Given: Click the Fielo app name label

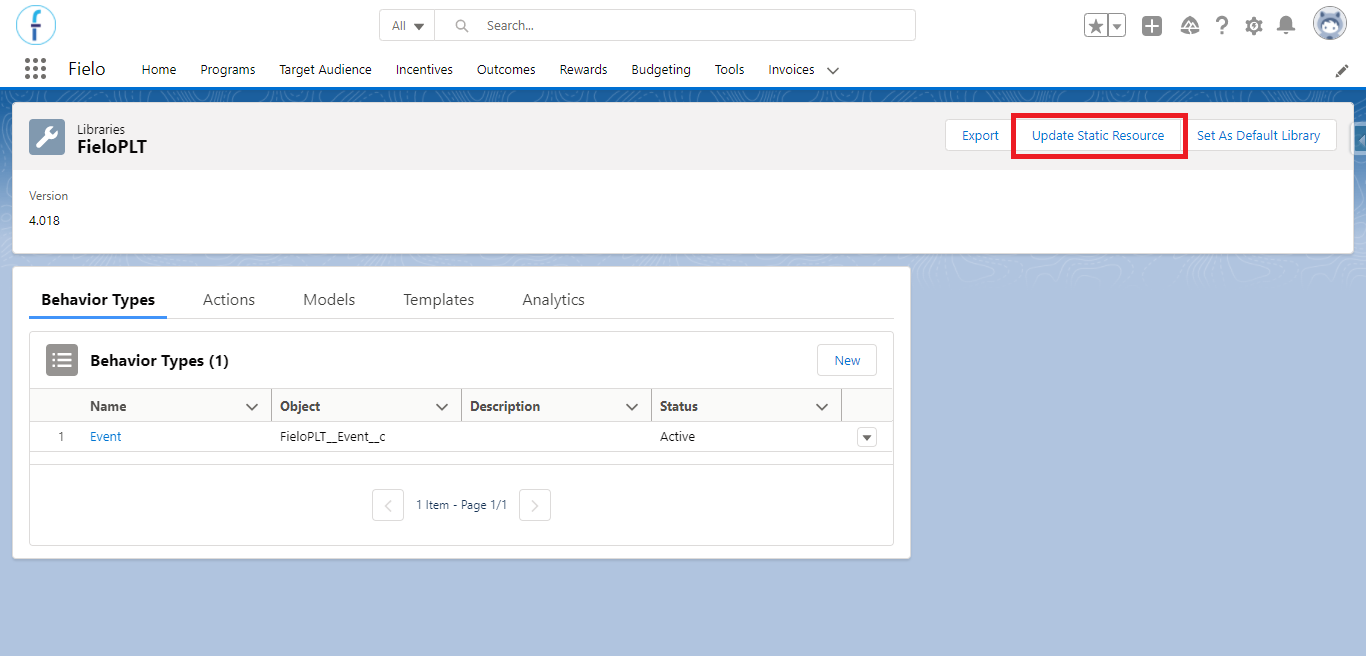Looking at the screenshot, I should click(x=87, y=69).
